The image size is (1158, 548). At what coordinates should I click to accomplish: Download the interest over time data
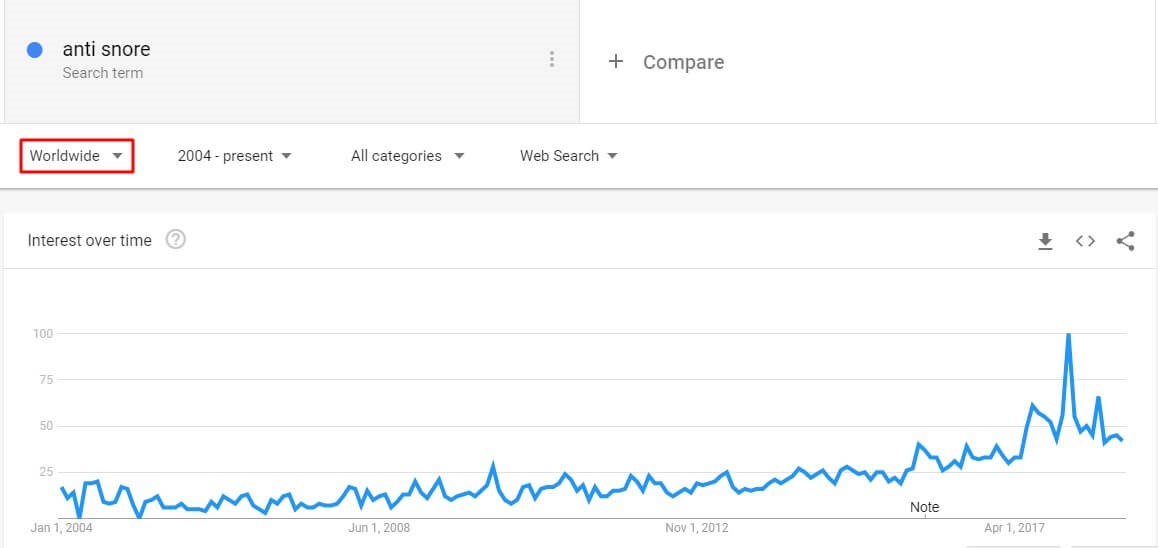1045,241
